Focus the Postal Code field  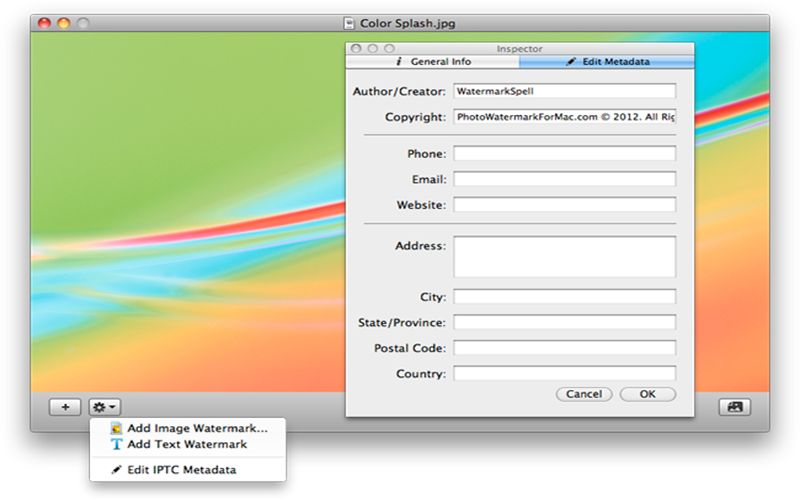(x=565, y=347)
